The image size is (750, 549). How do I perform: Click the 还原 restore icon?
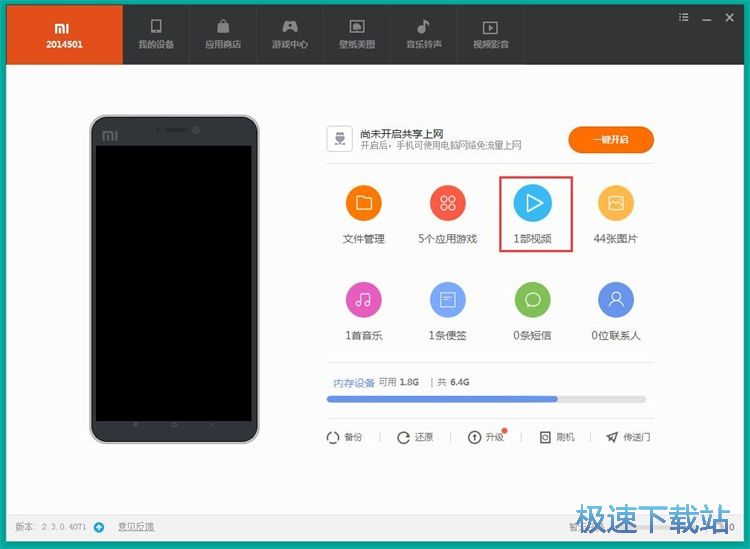pos(403,437)
